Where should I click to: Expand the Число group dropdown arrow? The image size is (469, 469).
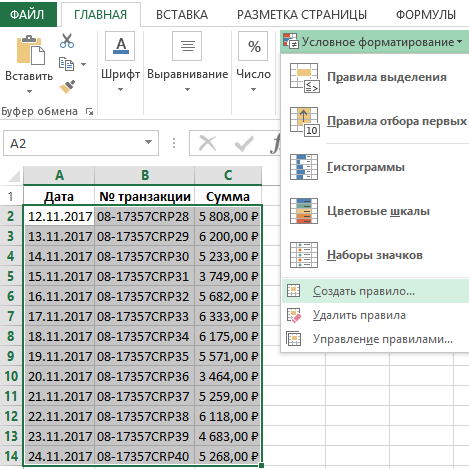[253, 89]
